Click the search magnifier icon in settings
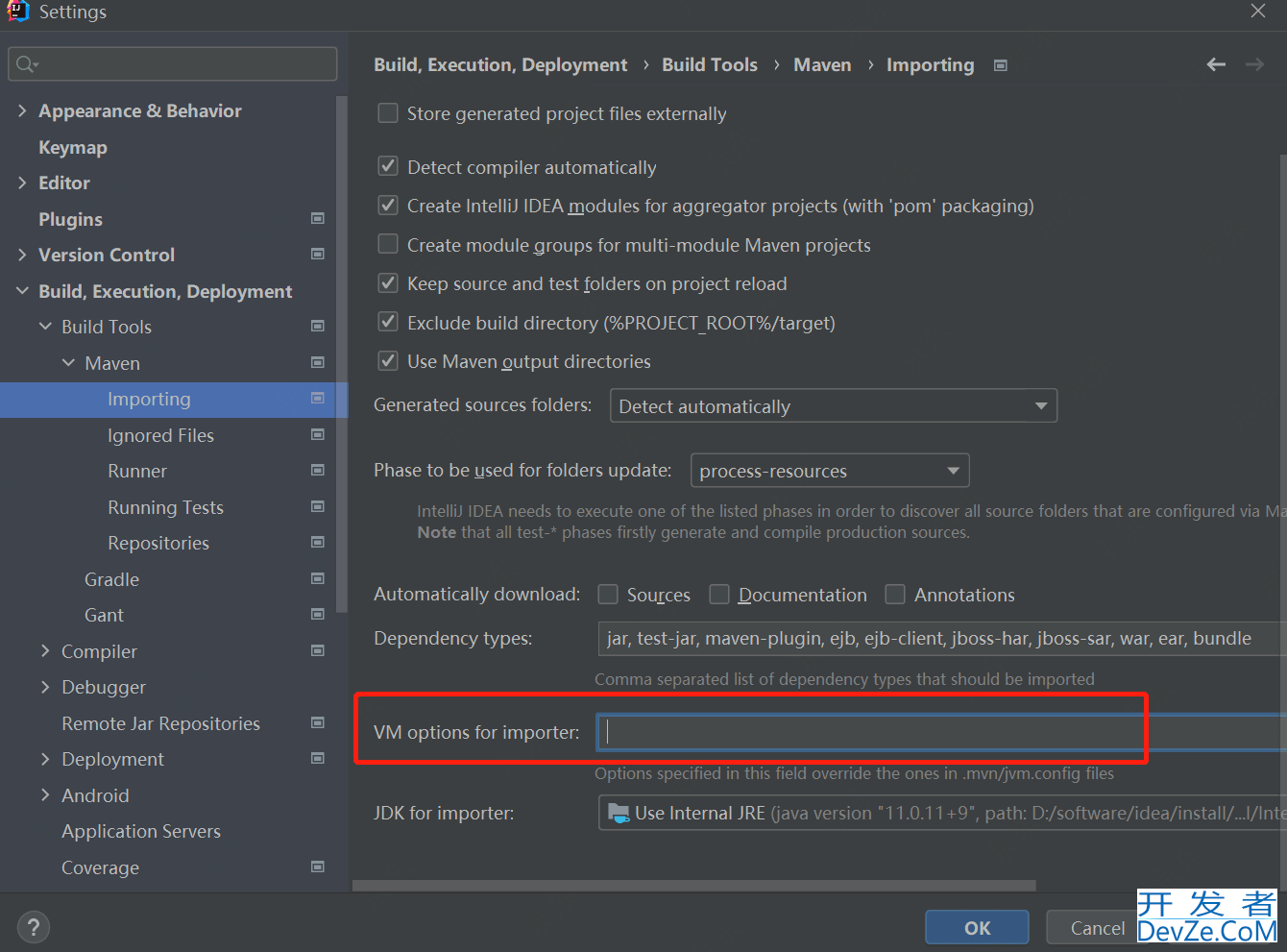This screenshot has height=952, width=1287. click(27, 64)
